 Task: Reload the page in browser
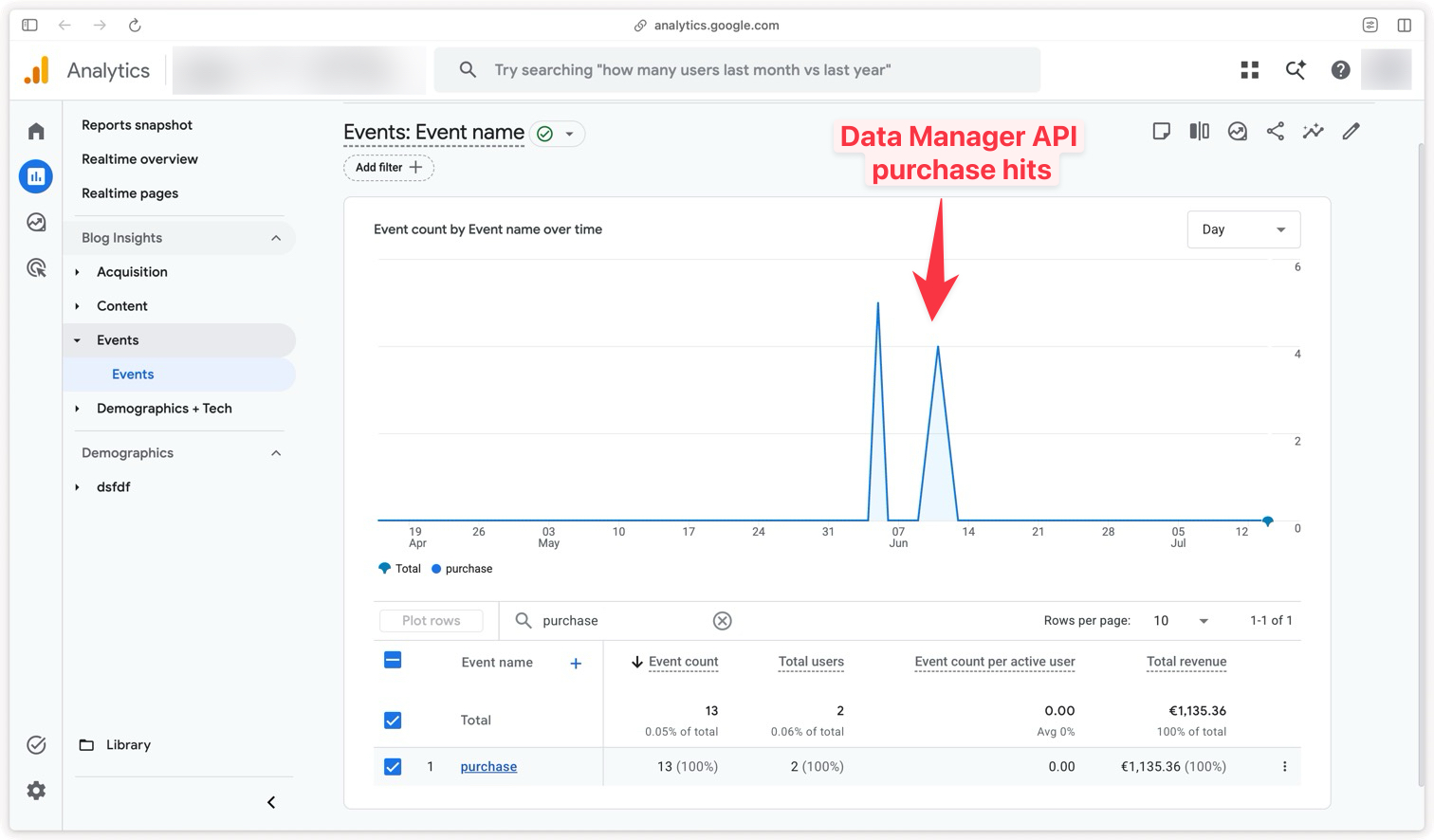pos(135,26)
